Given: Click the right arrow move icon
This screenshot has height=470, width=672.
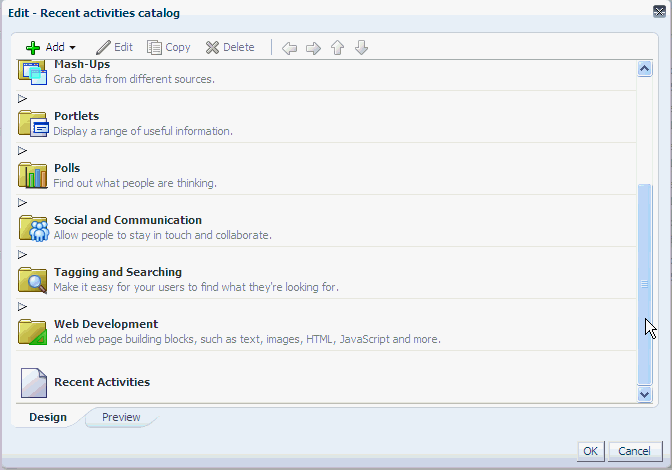Looking at the screenshot, I should pos(313,48).
